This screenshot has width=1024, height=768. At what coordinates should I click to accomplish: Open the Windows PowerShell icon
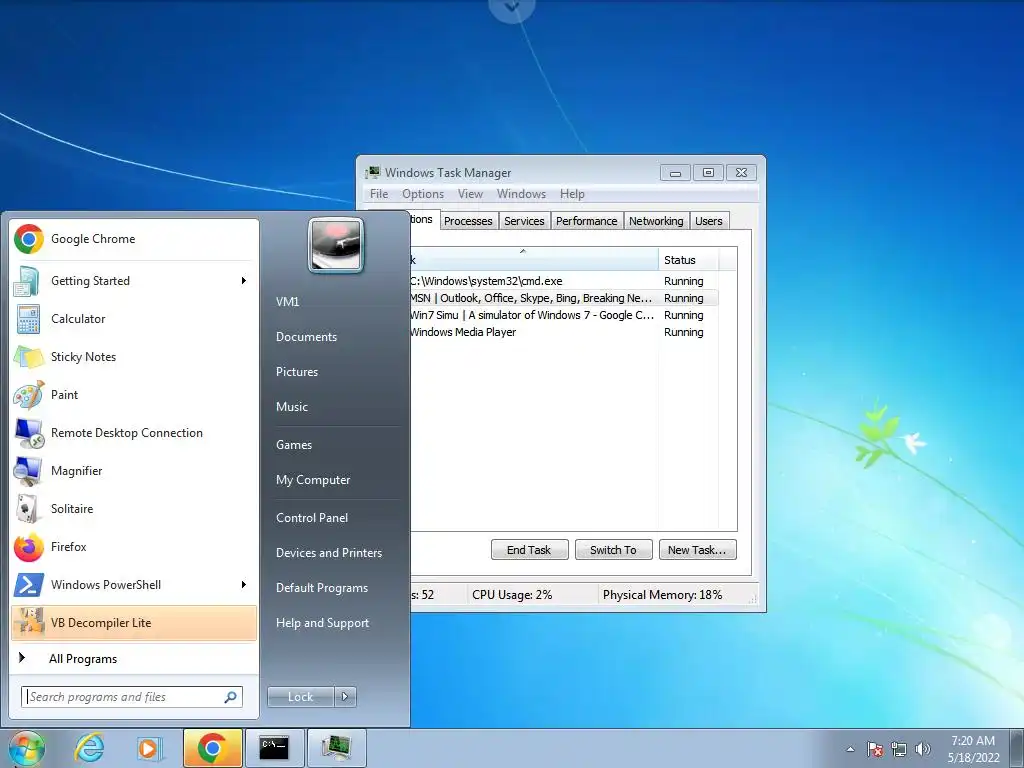coord(29,585)
